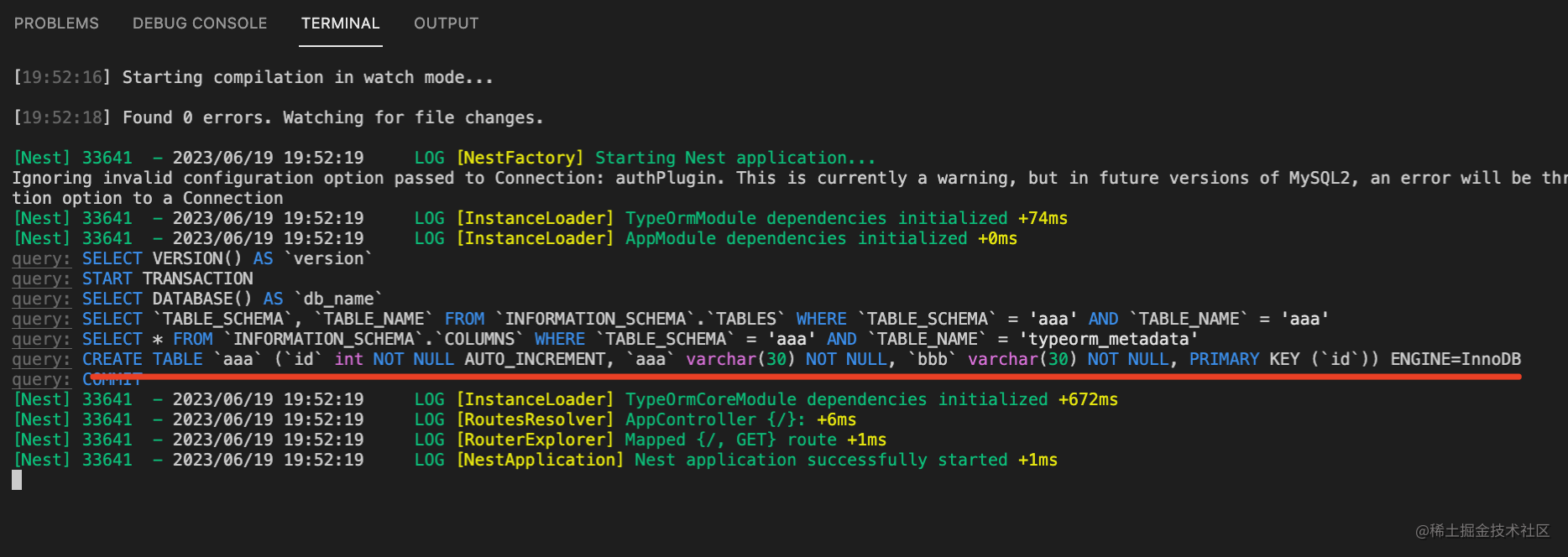Click the ENGINE=InnoDB text
The height and width of the screenshot is (557, 1568).
(x=1455, y=359)
